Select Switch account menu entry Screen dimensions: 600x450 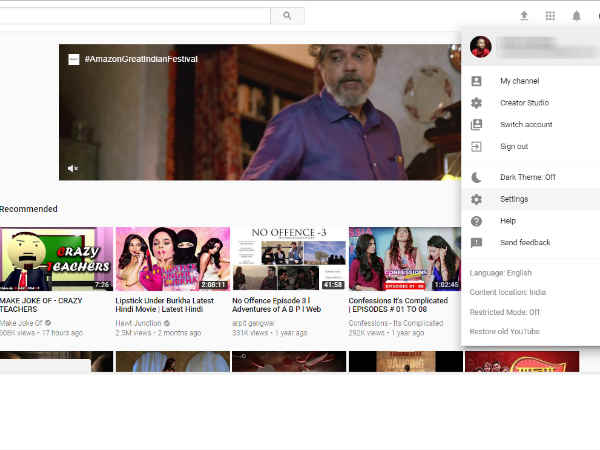pos(531,125)
